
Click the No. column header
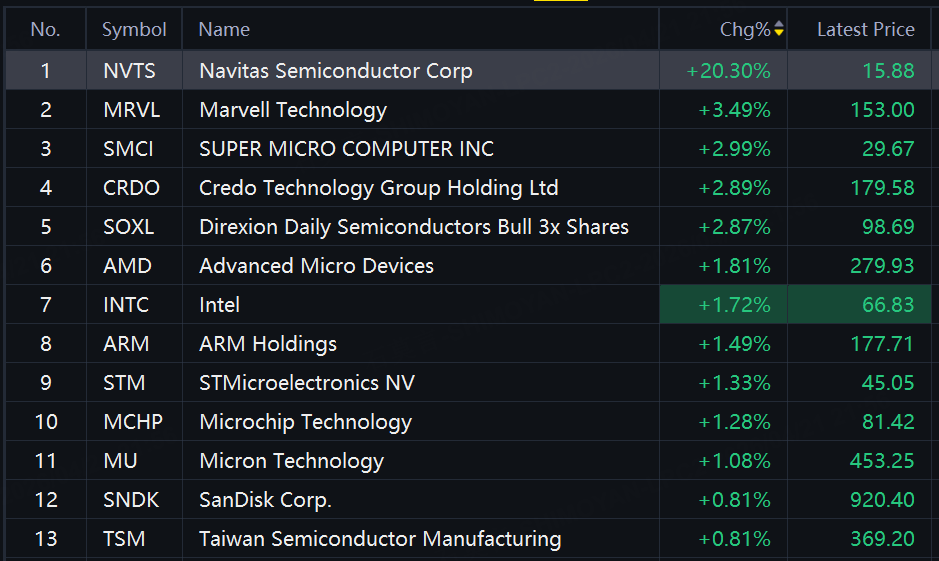point(46,30)
